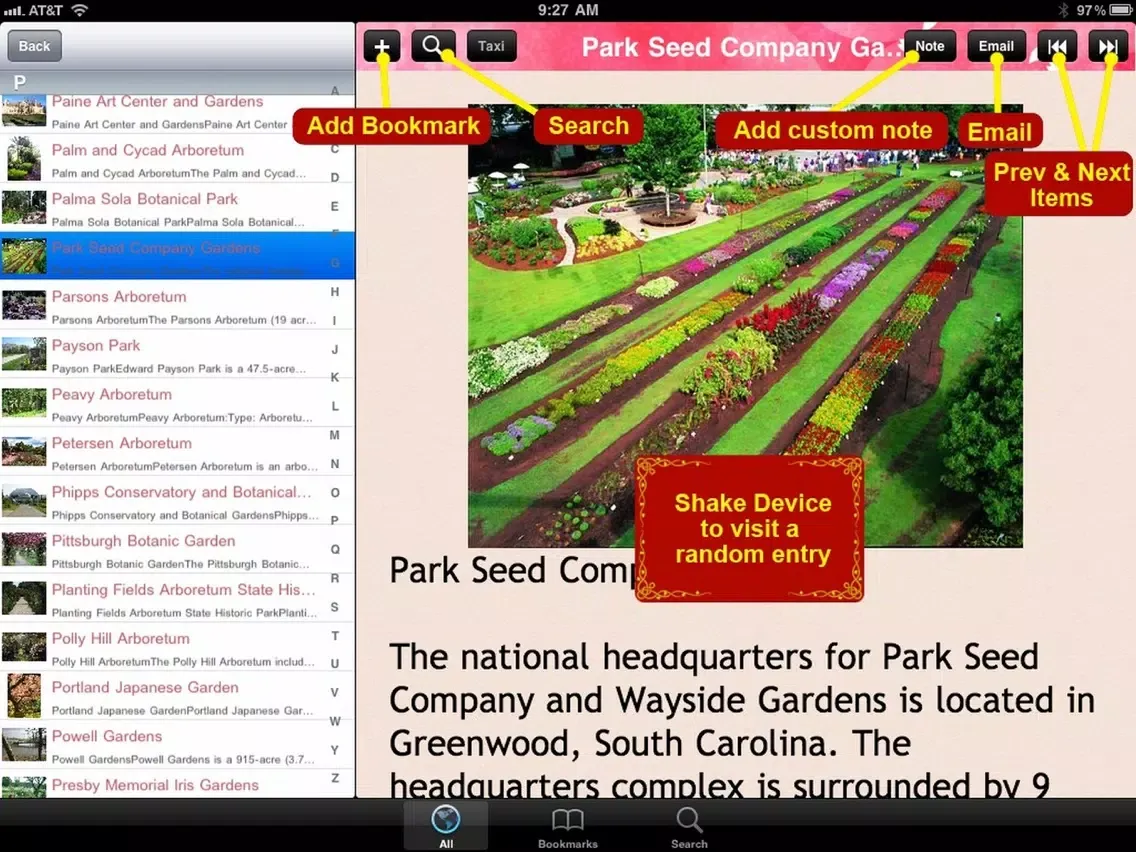Select Petersen Arboretum
Image resolution: width=1136 pixels, height=852 pixels.
pos(178,451)
